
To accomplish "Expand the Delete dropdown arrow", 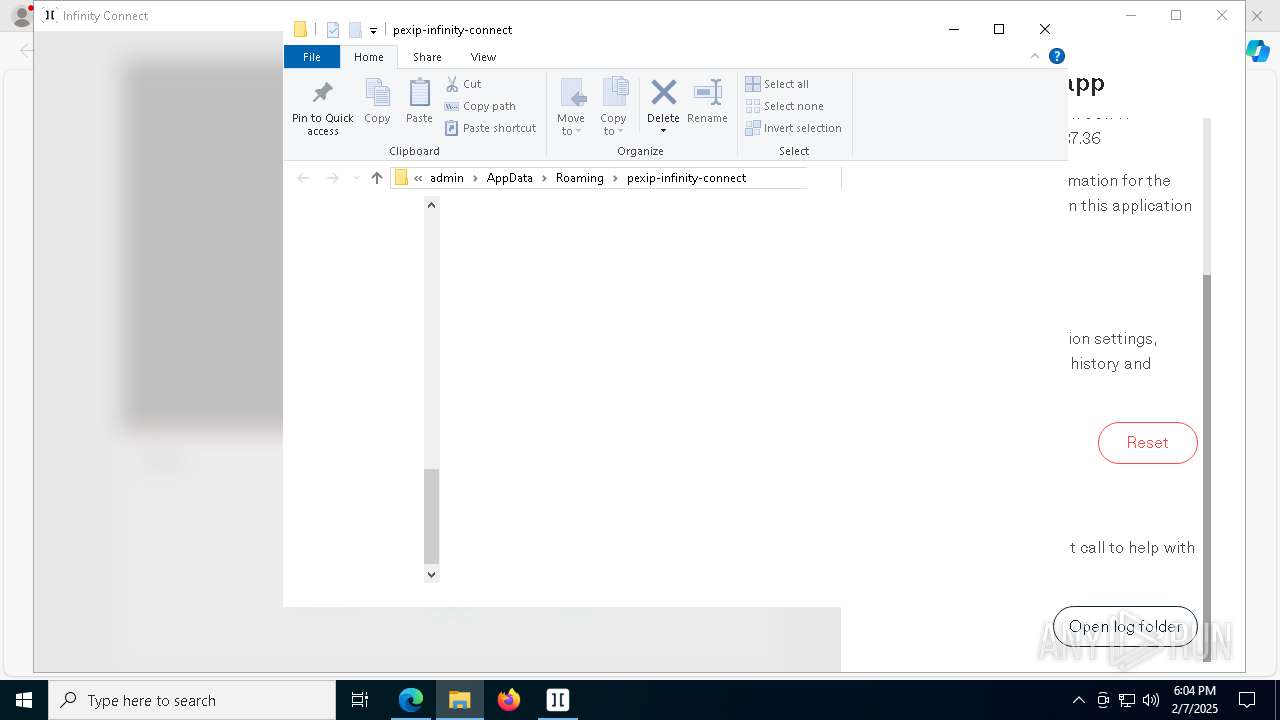I will (663, 131).
